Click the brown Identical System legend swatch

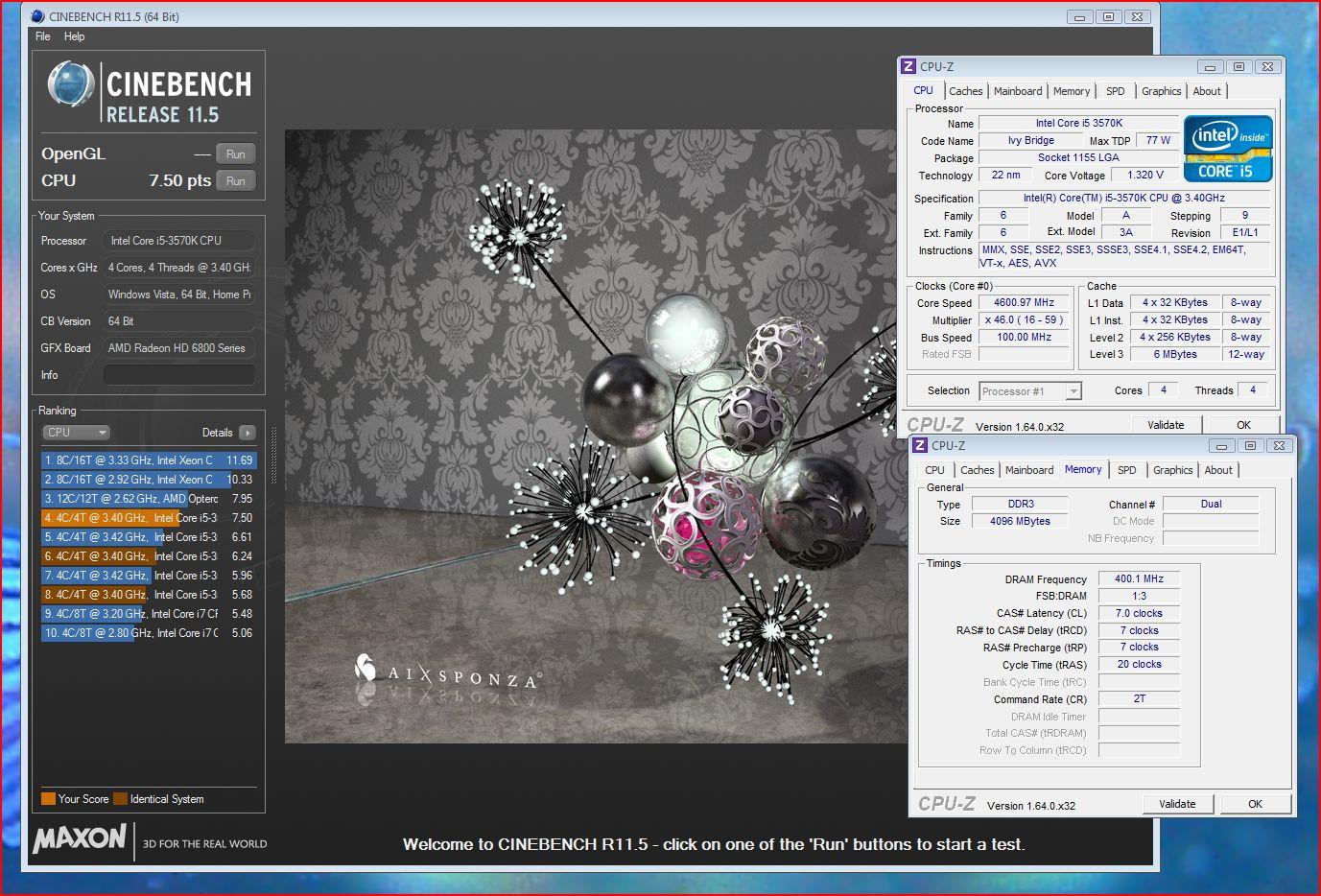(120, 799)
